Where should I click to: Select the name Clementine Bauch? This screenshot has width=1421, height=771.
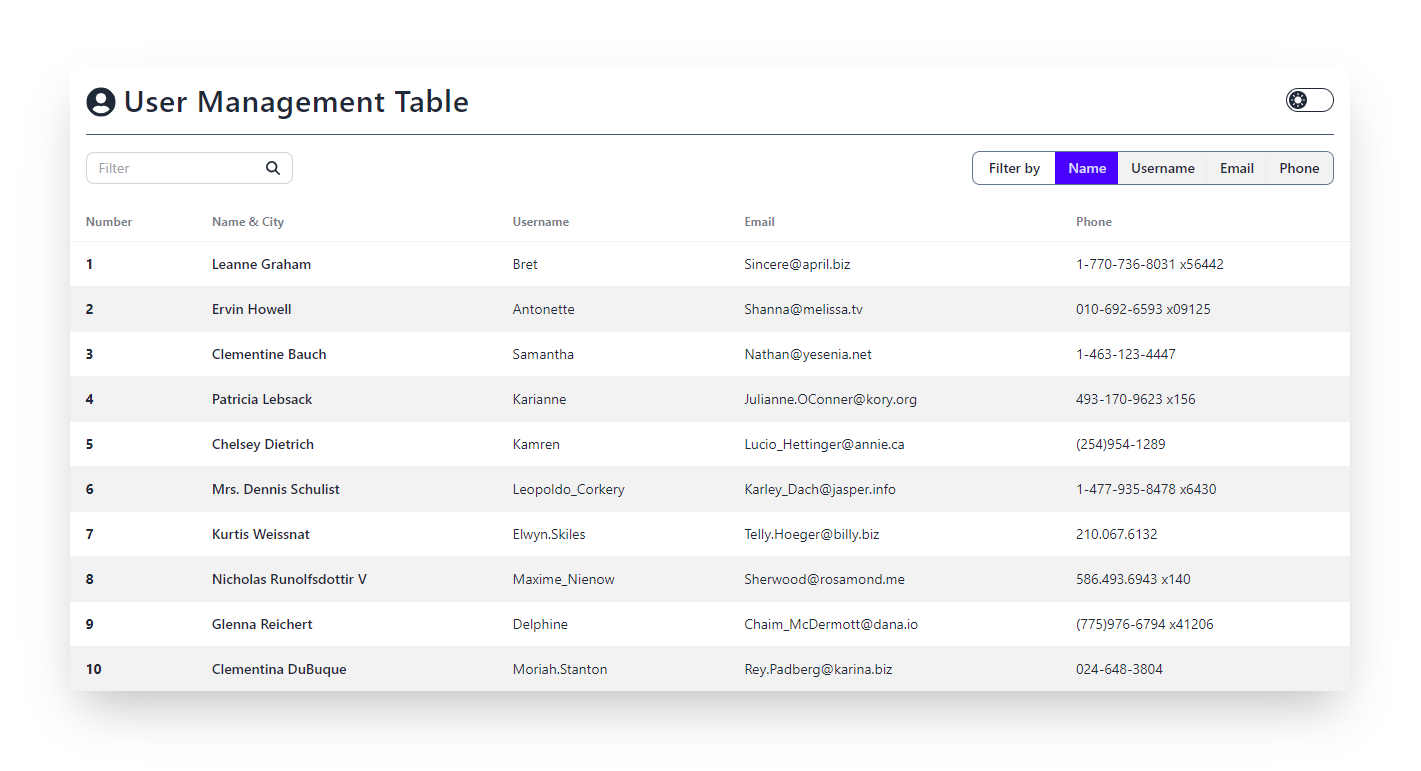pos(269,354)
